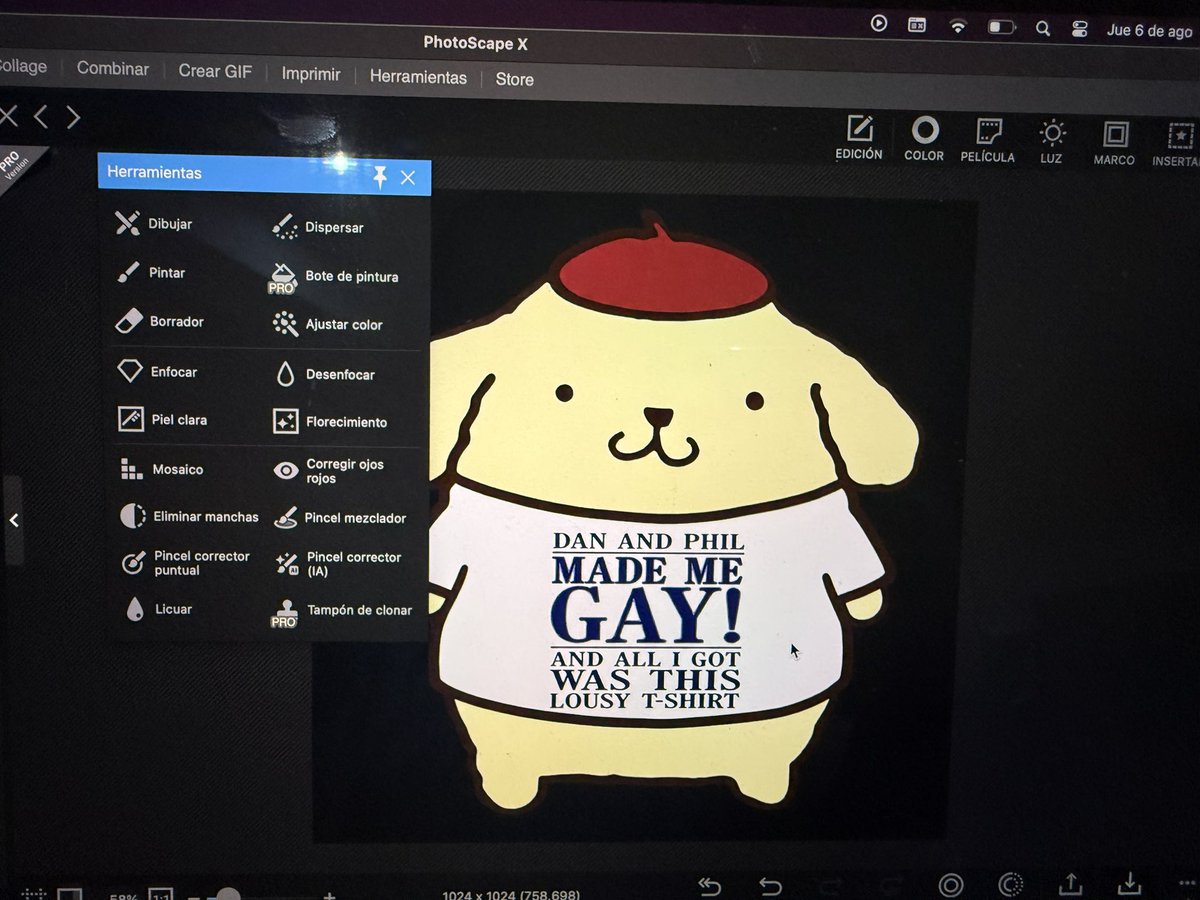The image size is (1200, 900).
Task: Click the battery status icon
Action: [1001, 27]
